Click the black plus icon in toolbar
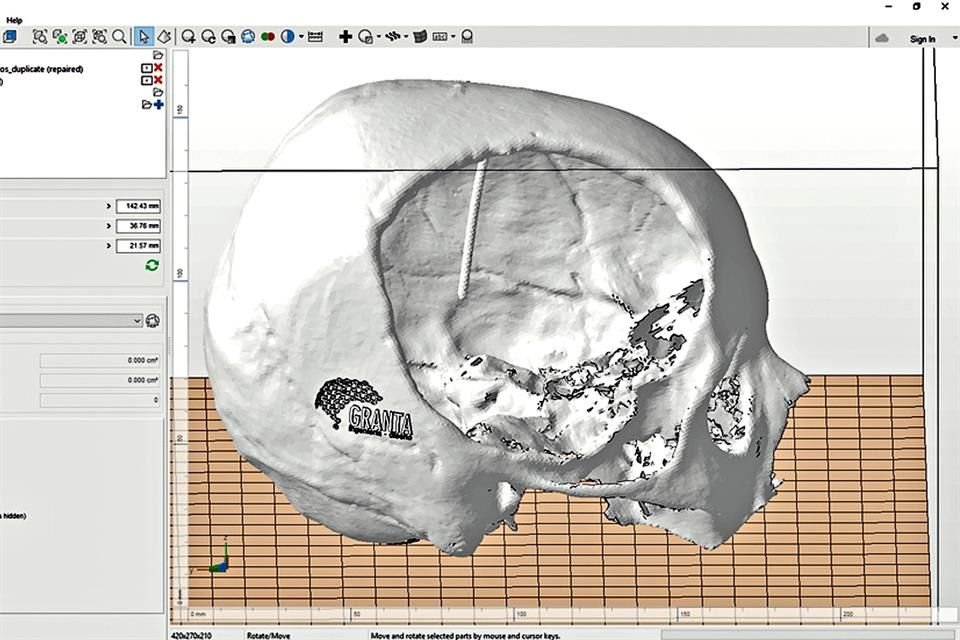Image resolution: width=960 pixels, height=640 pixels. click(345, 37)
